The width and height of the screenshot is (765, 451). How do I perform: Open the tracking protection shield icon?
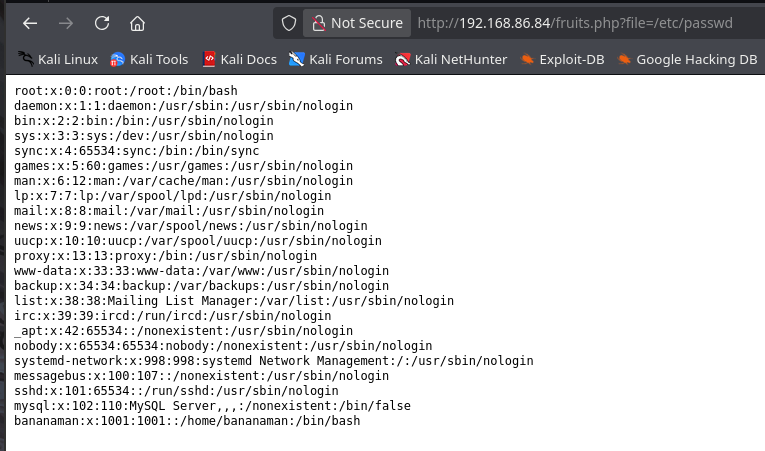tap(289, 23)
